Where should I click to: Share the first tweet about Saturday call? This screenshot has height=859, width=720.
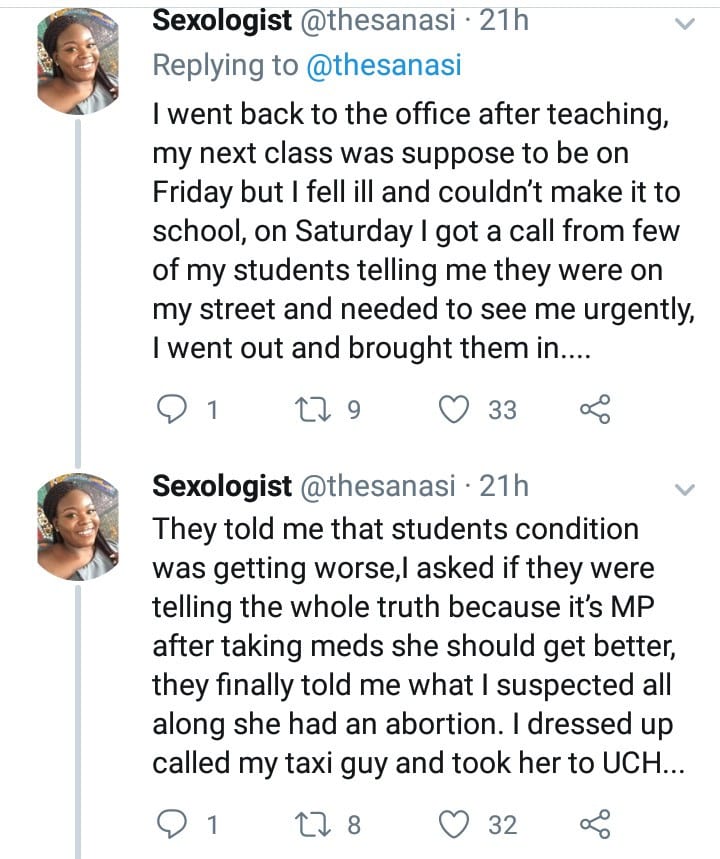(x=594, y=409)
